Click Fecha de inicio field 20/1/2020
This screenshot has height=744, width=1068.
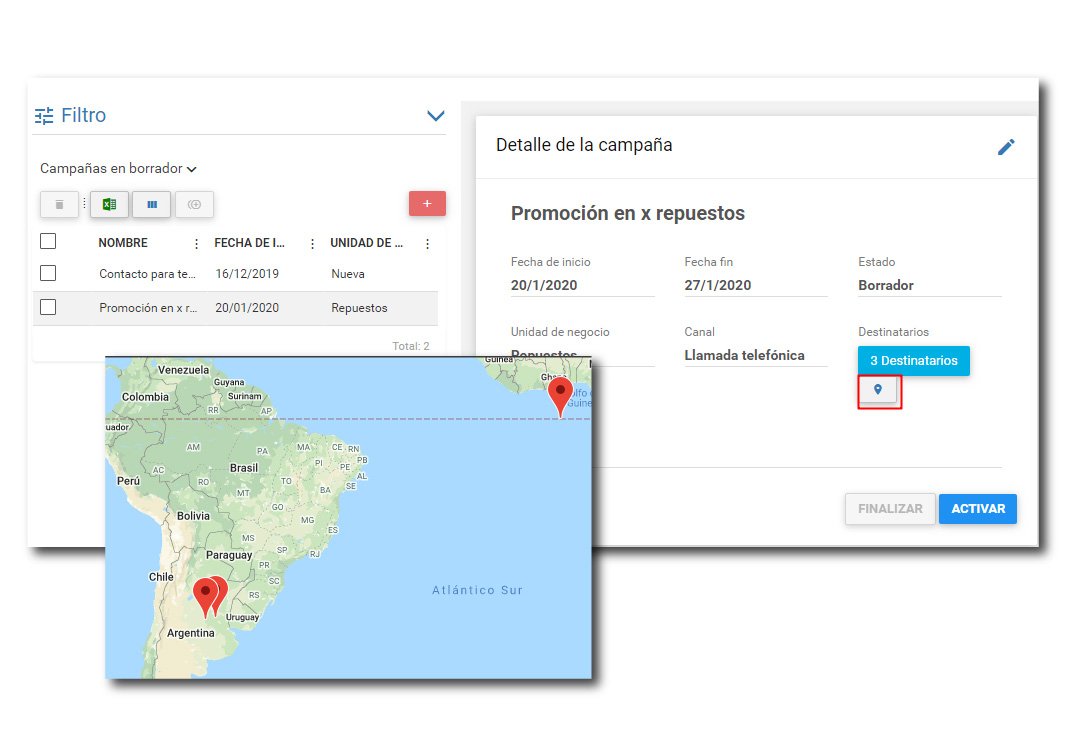582,285
